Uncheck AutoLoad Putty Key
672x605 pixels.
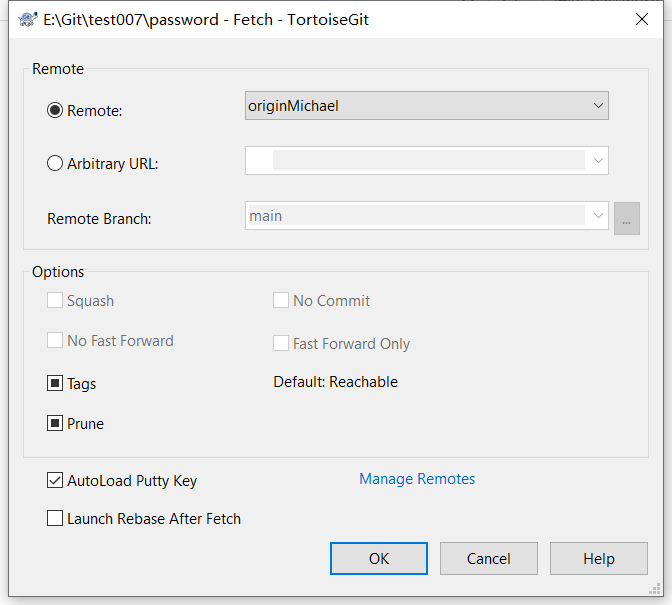[55, 480]
